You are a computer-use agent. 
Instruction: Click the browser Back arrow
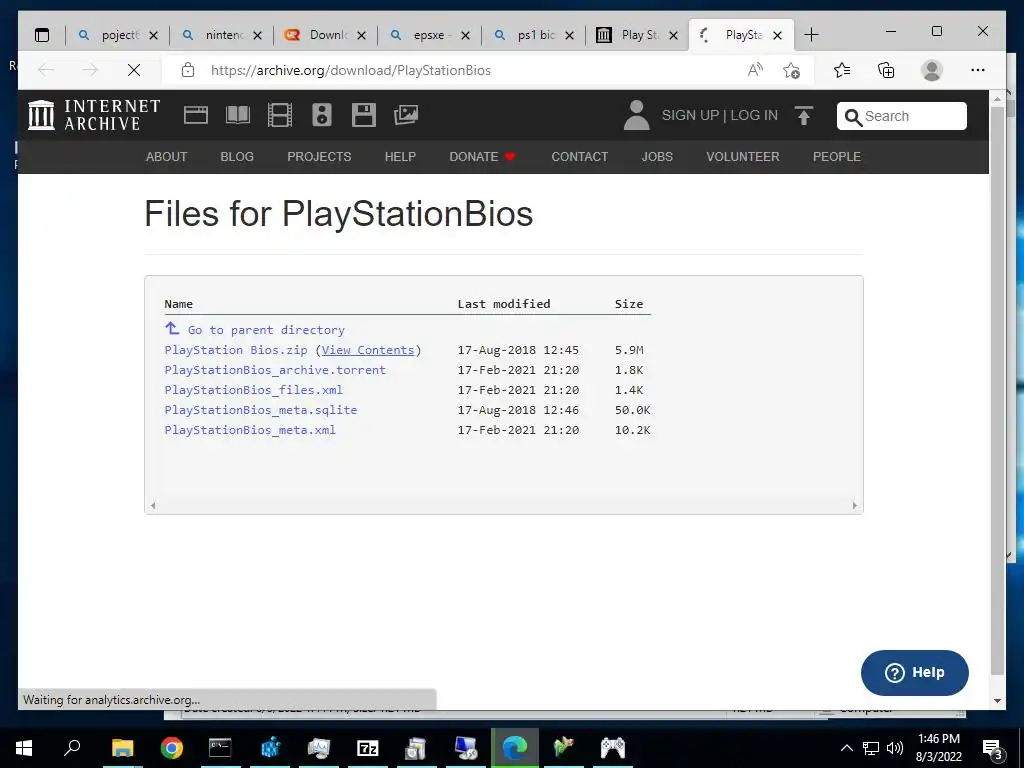pyautogui.click(x=46, y=70)
